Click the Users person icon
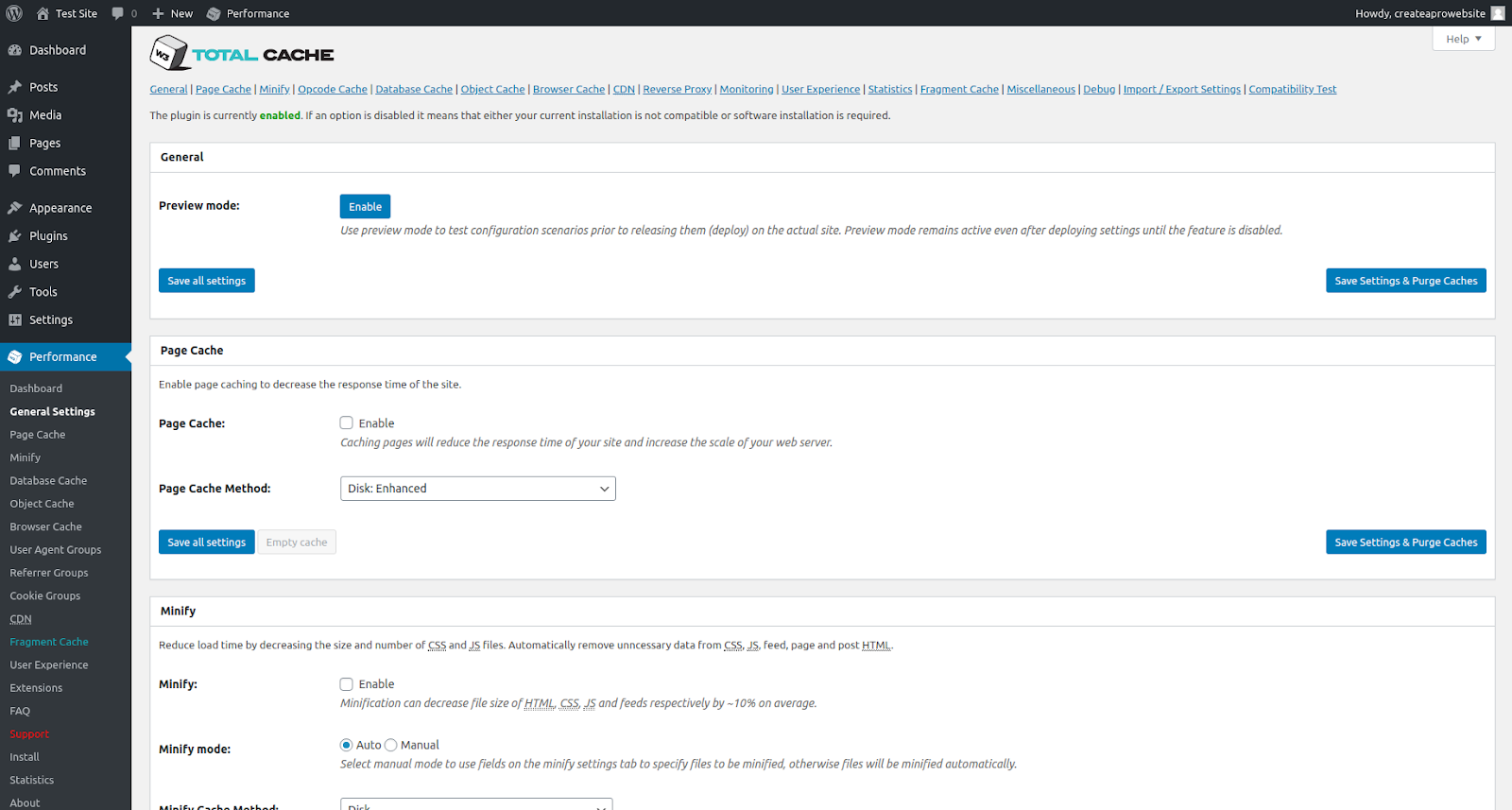1512x810 pixels. pos(15,264)
